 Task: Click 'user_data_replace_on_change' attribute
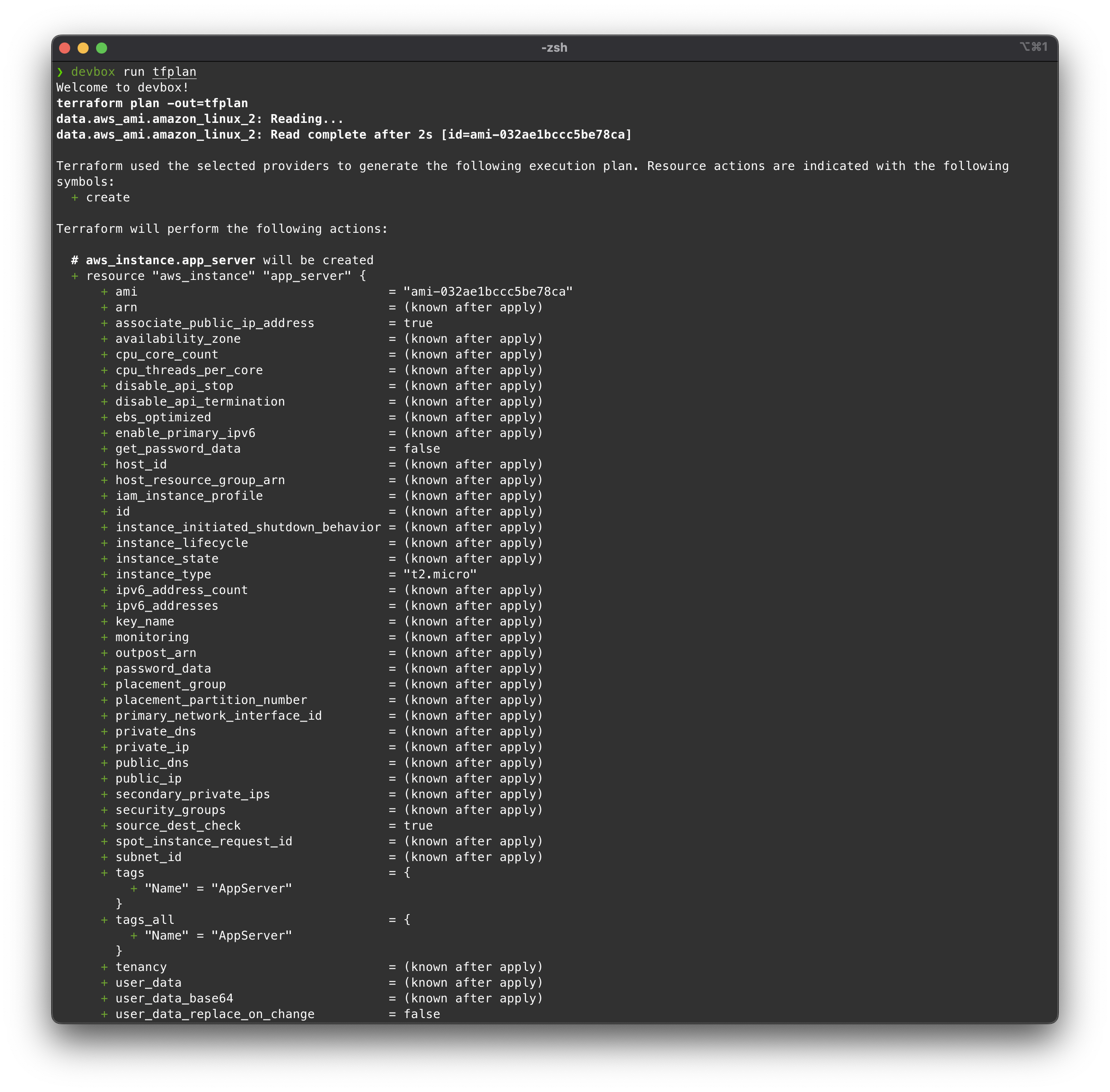tap(215, 1014)
